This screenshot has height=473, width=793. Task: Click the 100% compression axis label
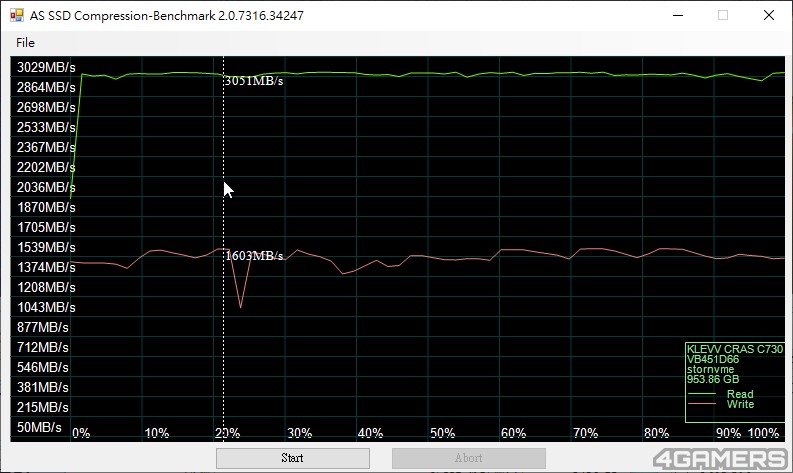click(x=763, y=434)
